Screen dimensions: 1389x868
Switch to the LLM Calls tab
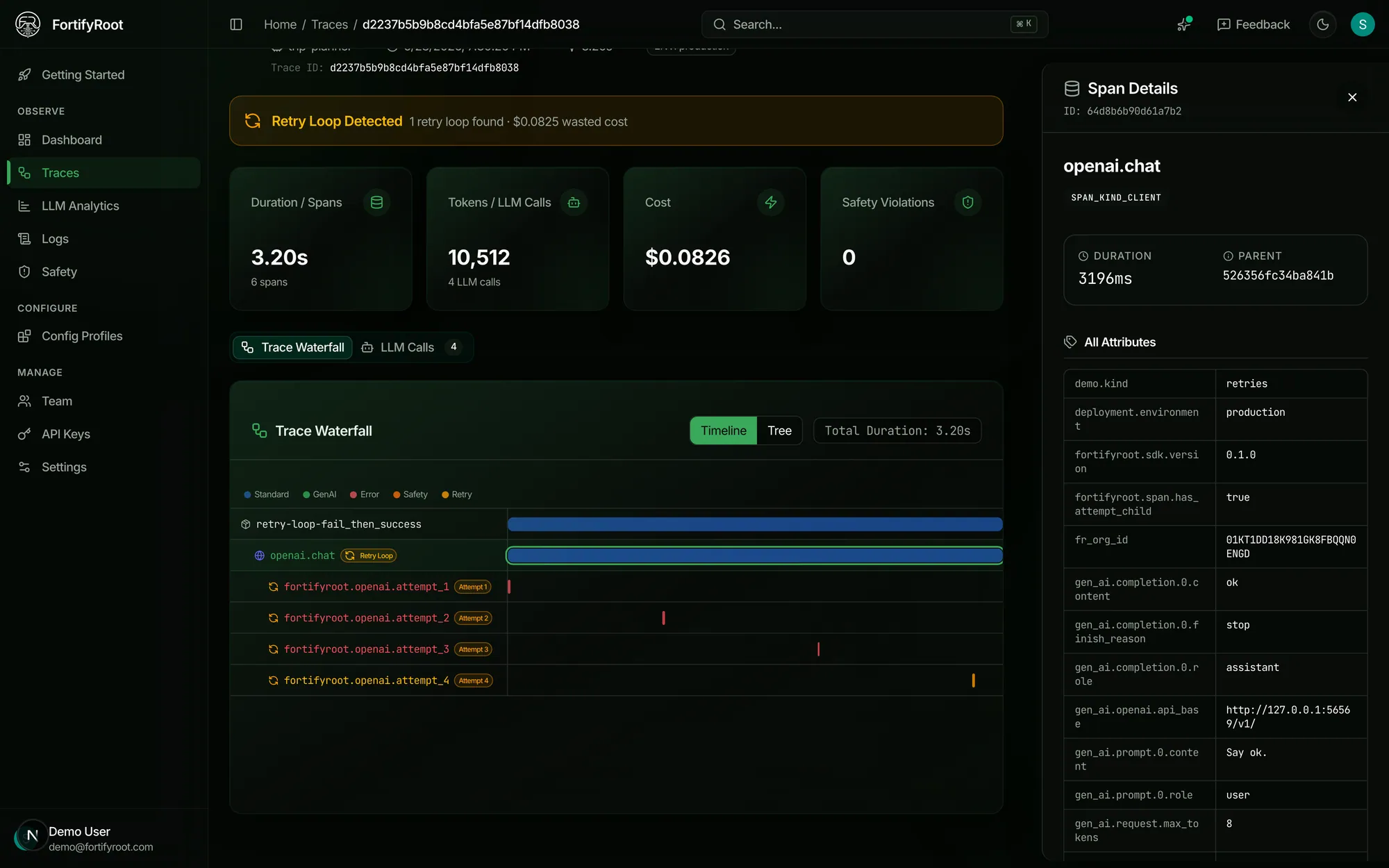(413, 347)
